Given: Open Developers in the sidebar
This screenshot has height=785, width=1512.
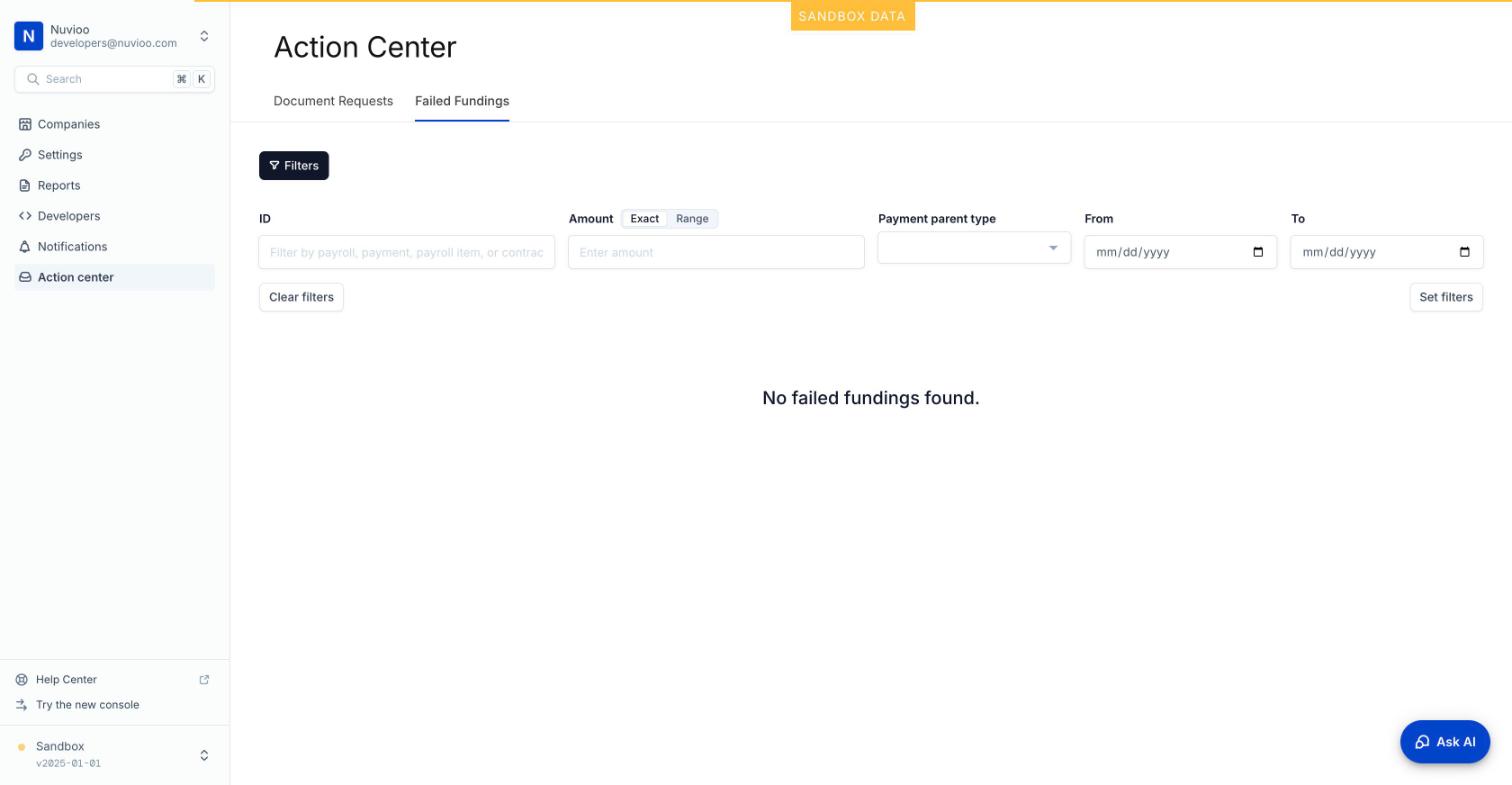Looking at the screenshot, I should click(114, 216).
